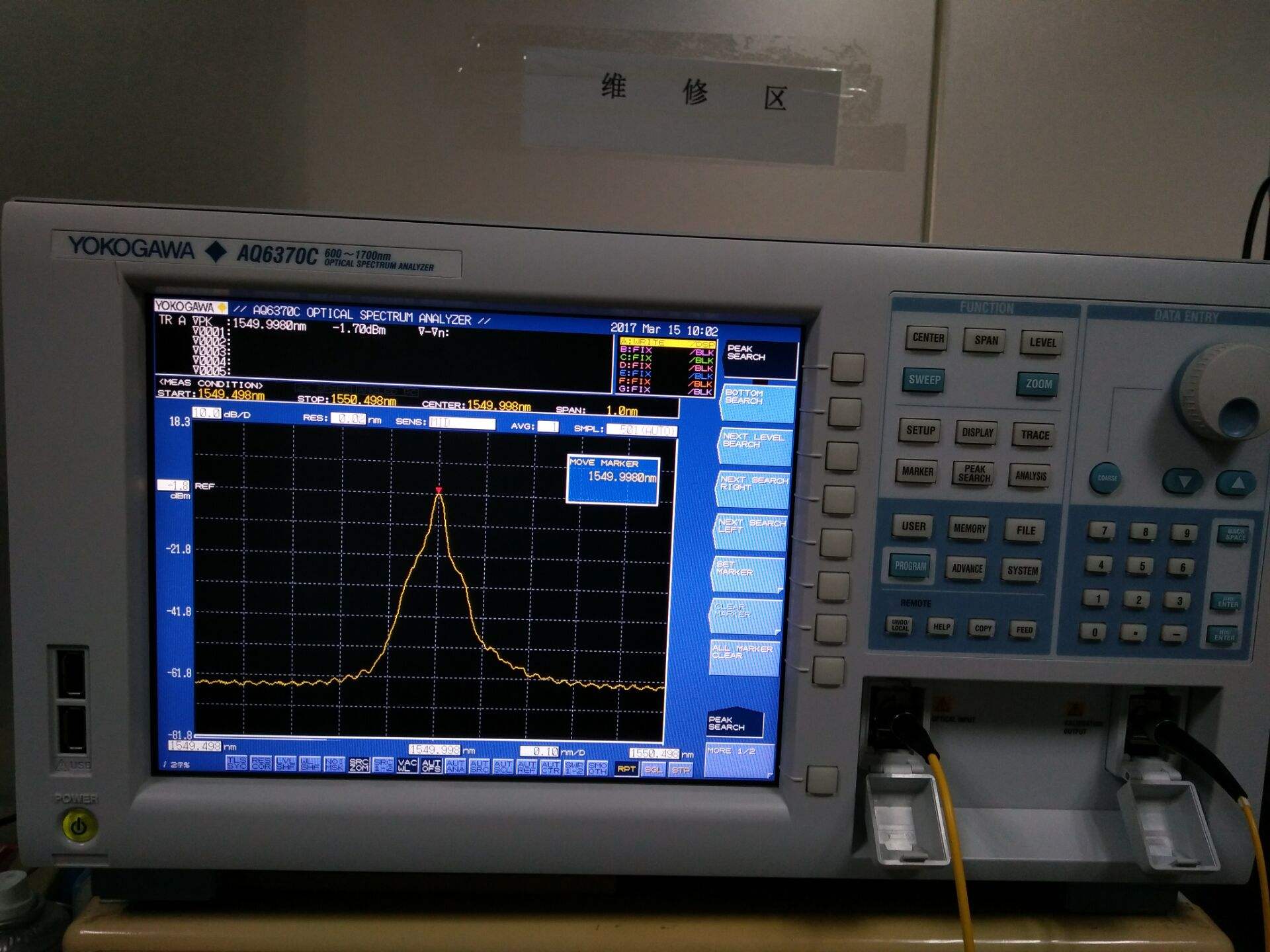
Task: Select the NOI MSK status icon
Action: pyautogui.click(x=334, y=764)
